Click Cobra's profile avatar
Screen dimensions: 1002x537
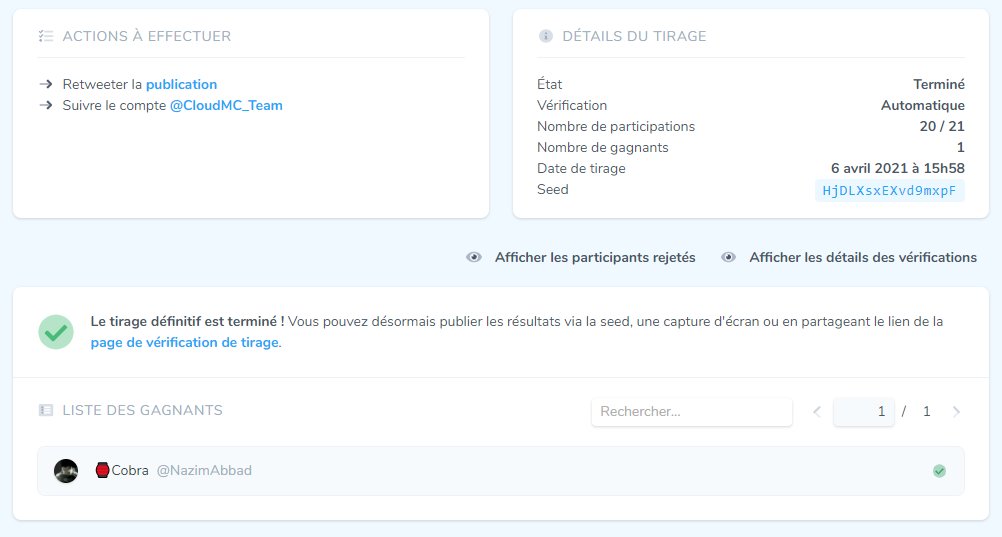[66, 471]
